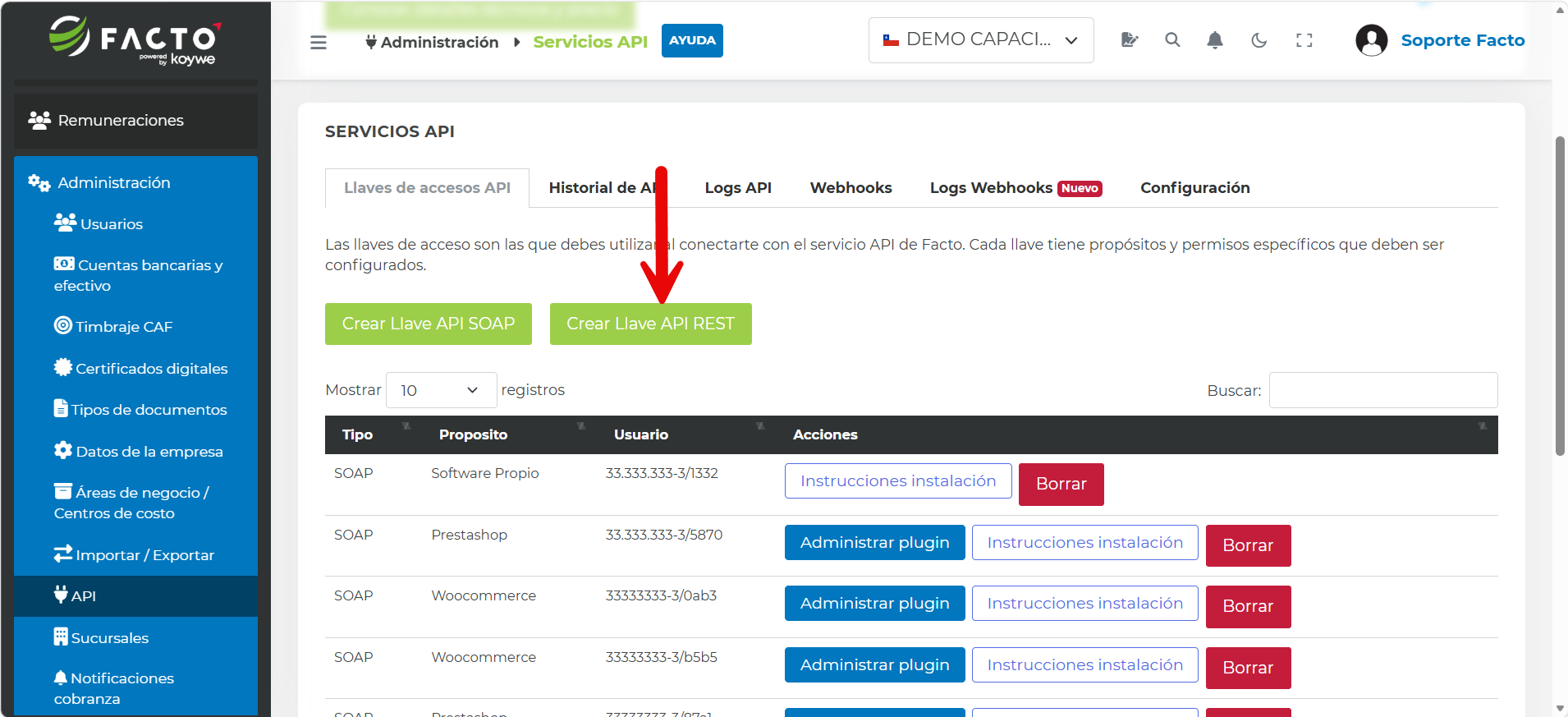
Task: Switch to Llaves de accesos API tab
Action: [x=427, y=188]
